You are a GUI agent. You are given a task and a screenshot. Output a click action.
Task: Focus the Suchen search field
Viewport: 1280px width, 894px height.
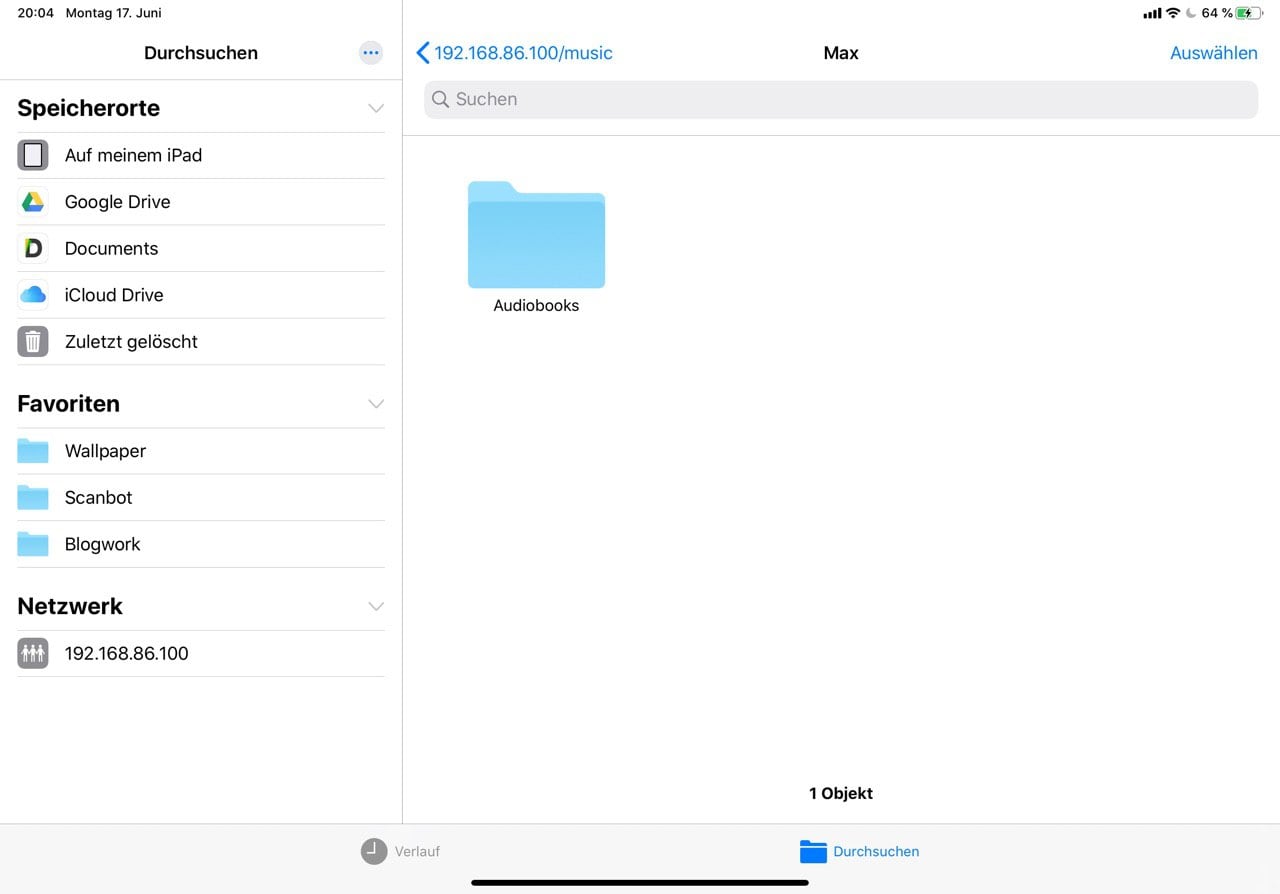[841, 99]
